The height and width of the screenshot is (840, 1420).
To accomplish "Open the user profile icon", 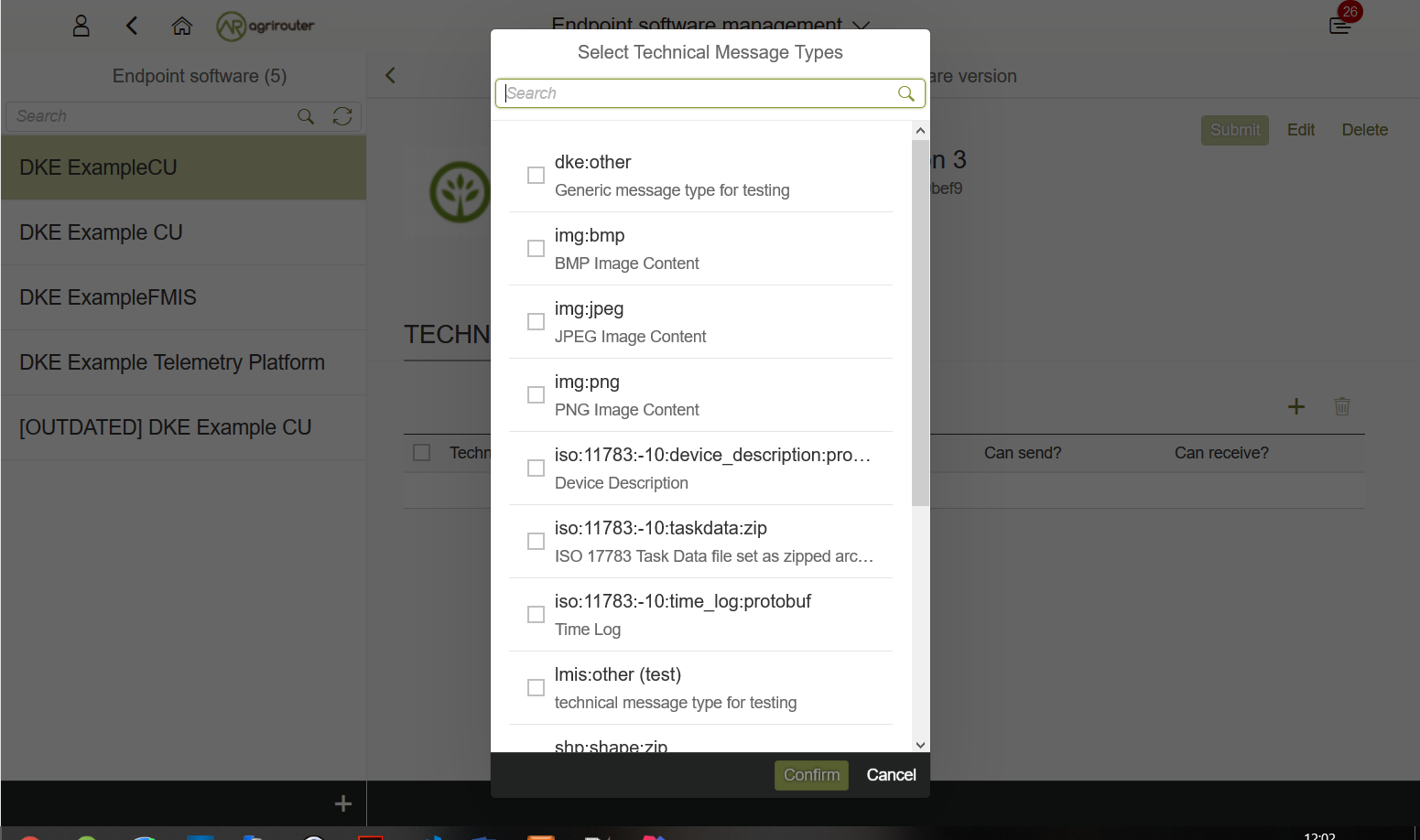I will (x=81, y=26).
